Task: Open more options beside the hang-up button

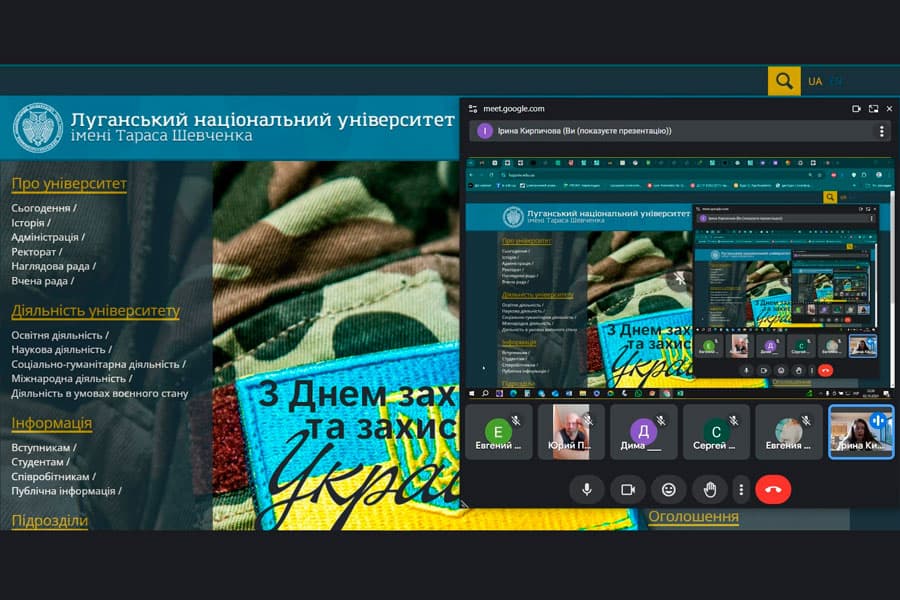Action: pyautogui.click(x=741, y=489)
